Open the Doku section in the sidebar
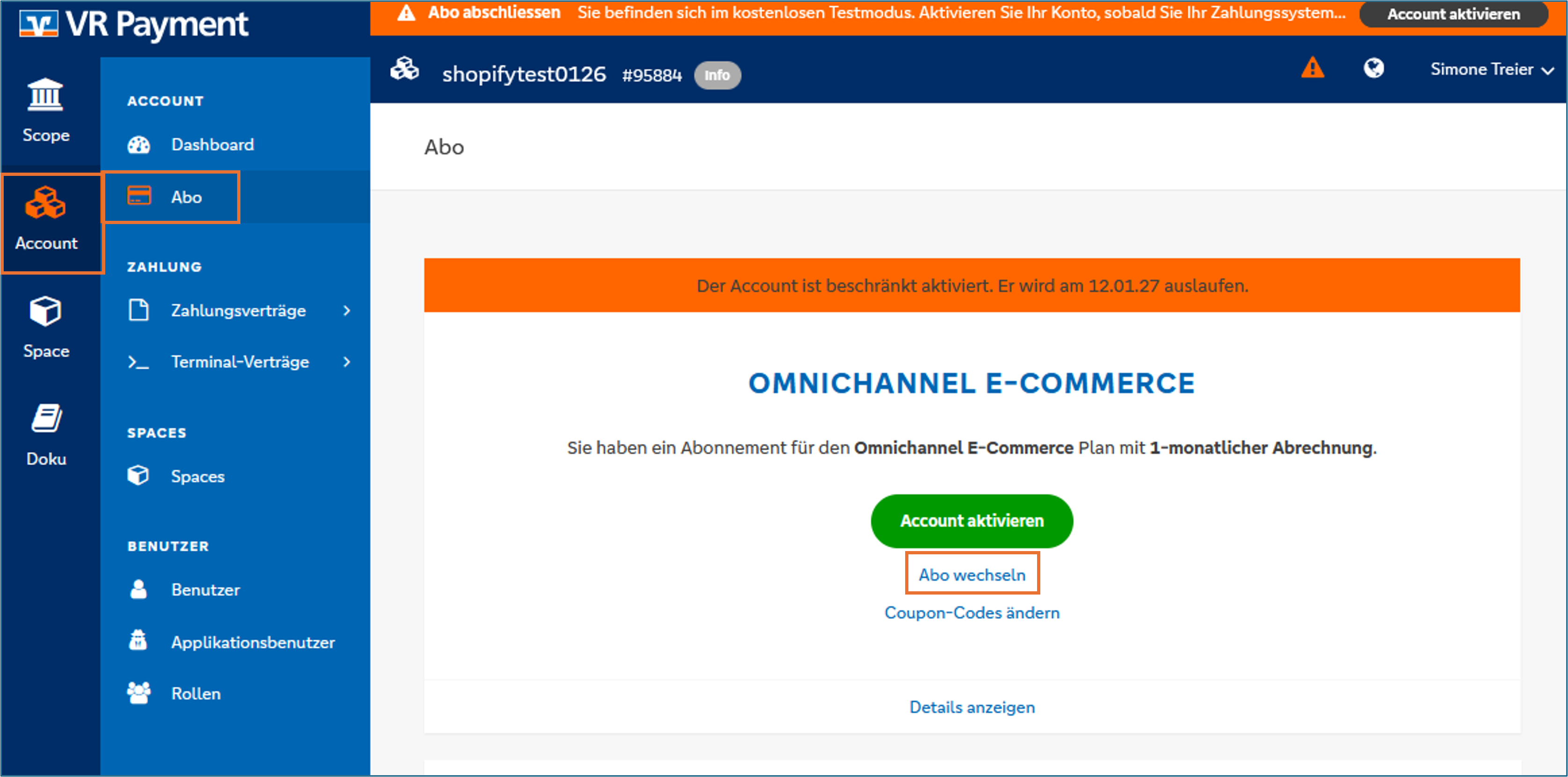The width and height of the screenshot is (1568, 777). (x=45, y=432)
